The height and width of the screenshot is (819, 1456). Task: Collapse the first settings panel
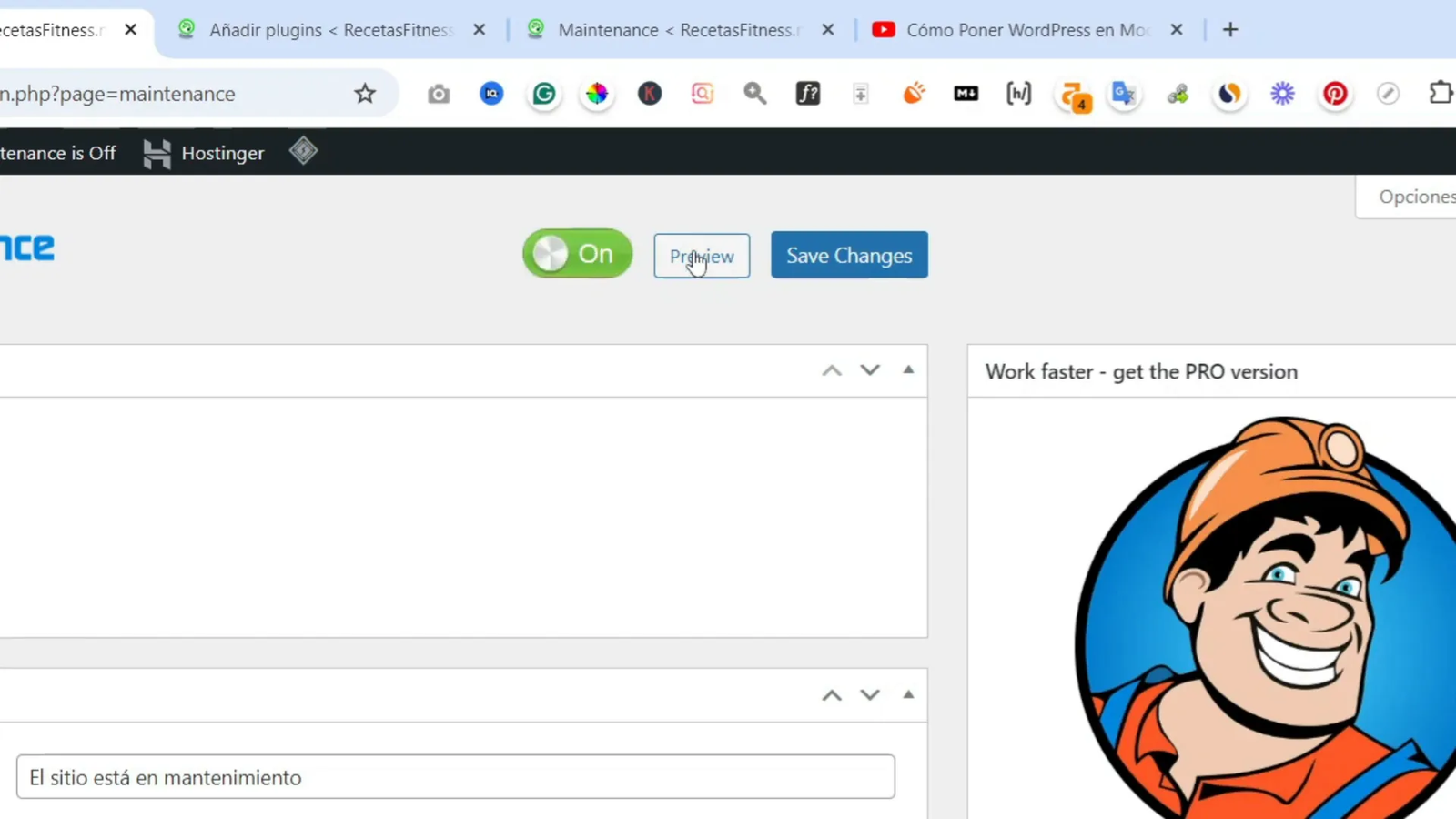[x=907, y=369]
